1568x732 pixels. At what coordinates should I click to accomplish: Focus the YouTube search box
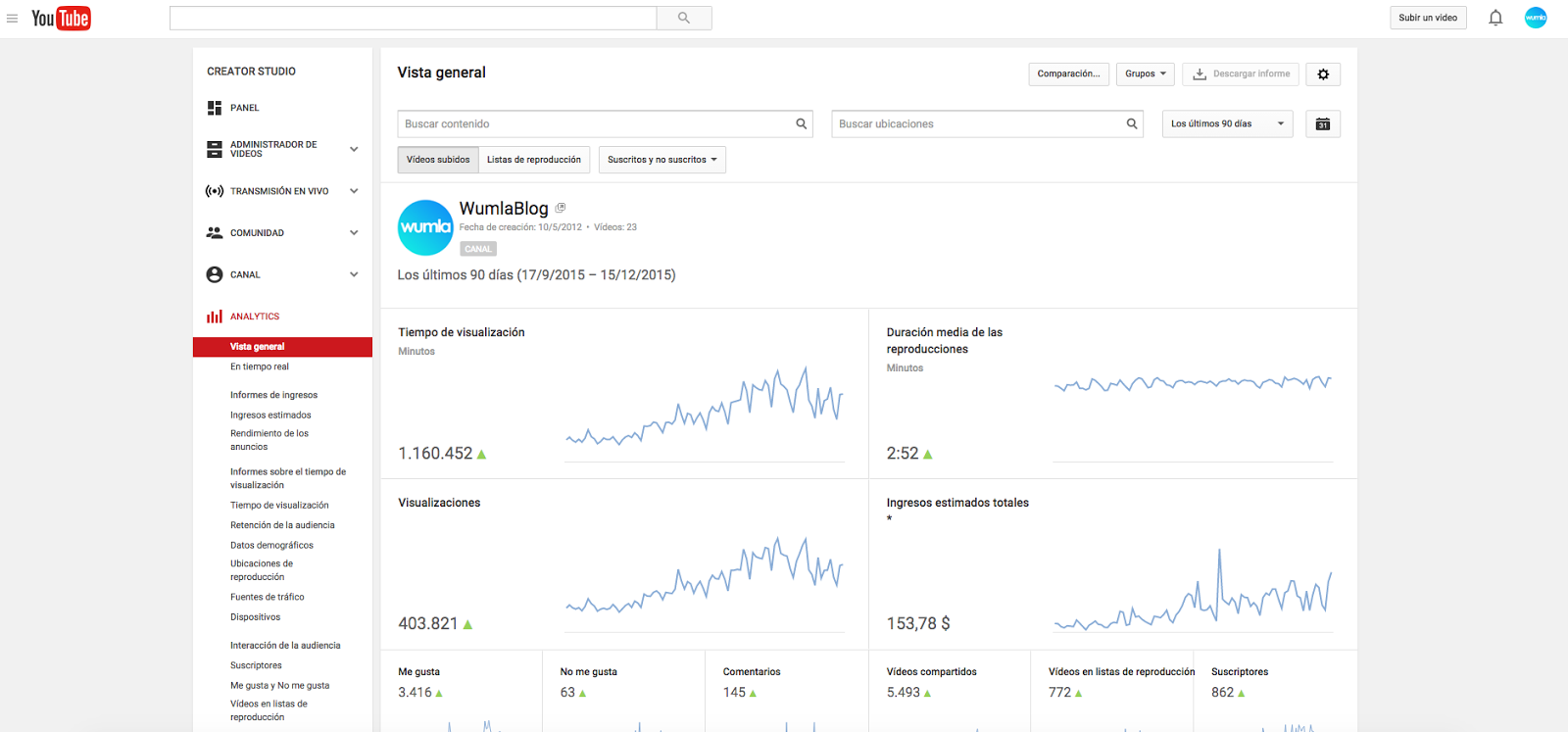[413, 18]
